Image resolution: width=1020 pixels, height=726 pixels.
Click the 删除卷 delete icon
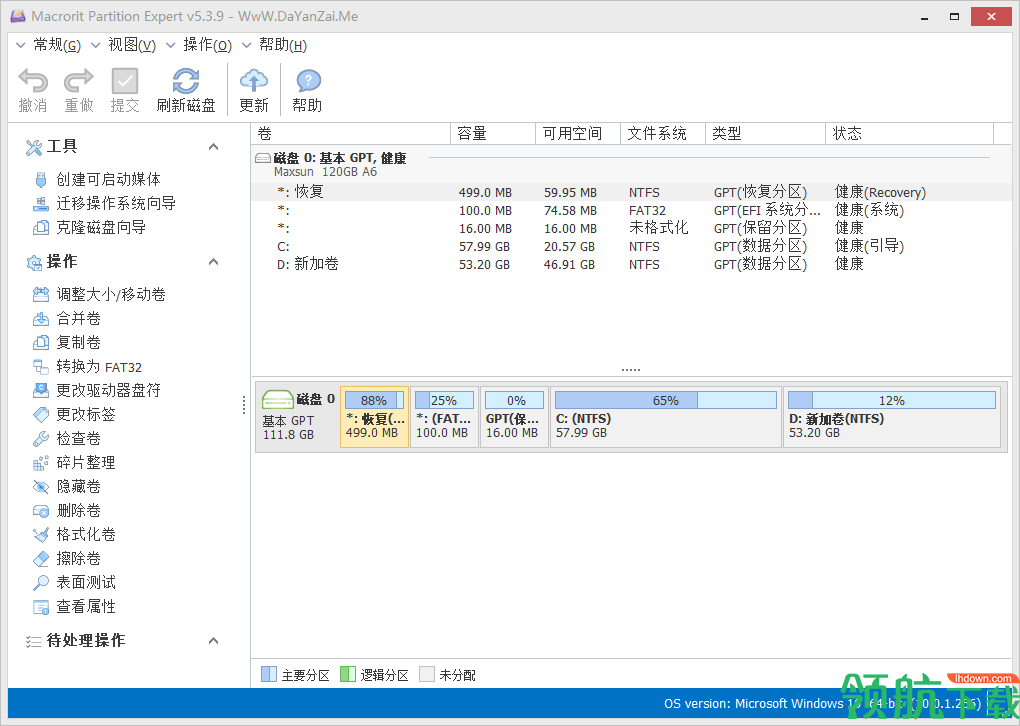point(41,511)
